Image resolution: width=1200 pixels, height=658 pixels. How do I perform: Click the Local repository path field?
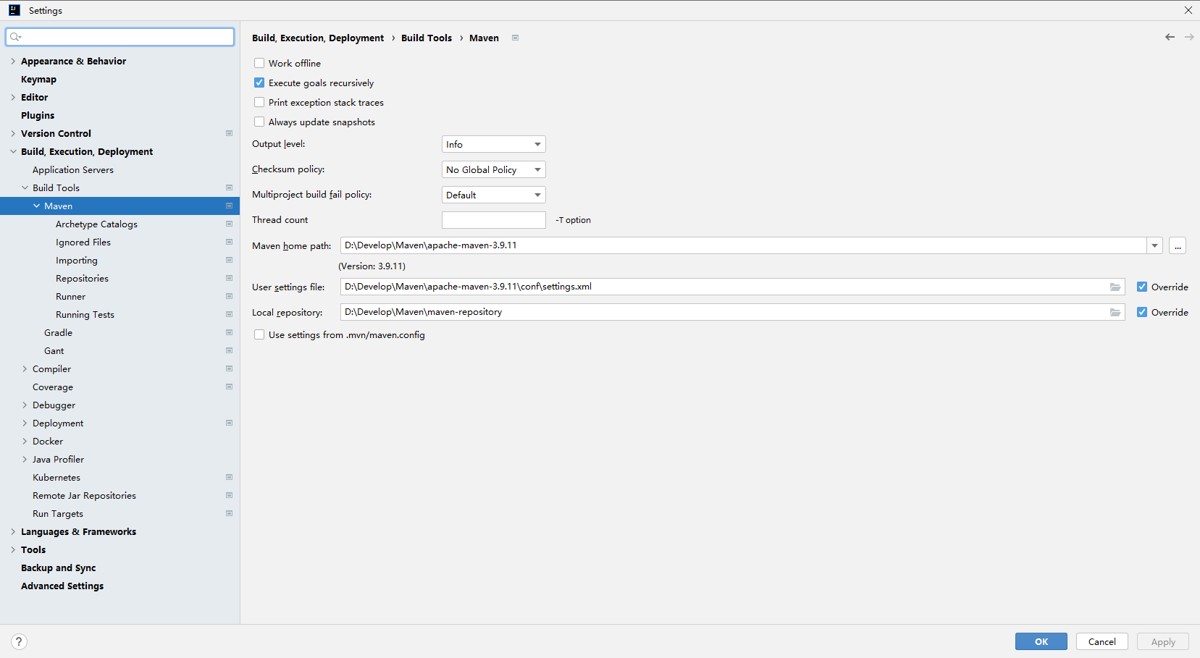coord(732,312)
